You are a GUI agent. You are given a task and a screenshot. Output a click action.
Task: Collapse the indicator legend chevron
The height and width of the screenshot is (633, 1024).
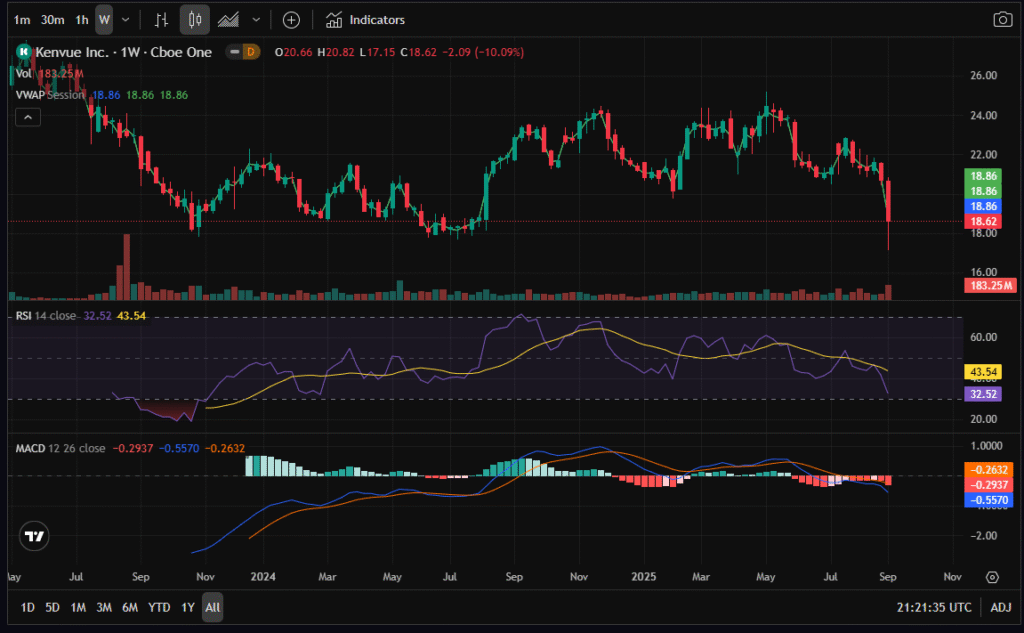click(x=28, y=118)
